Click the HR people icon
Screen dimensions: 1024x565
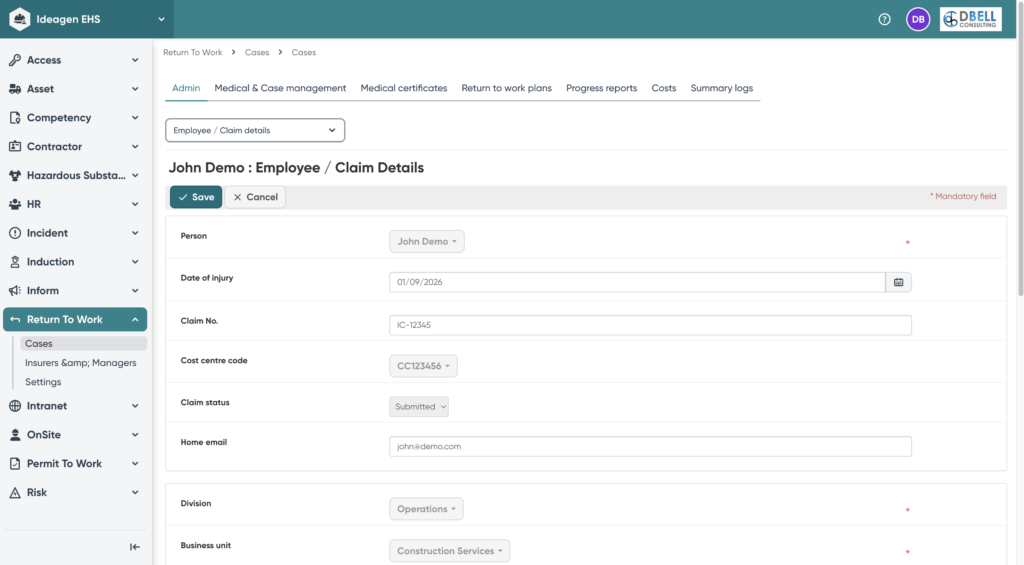coord(14,204)
